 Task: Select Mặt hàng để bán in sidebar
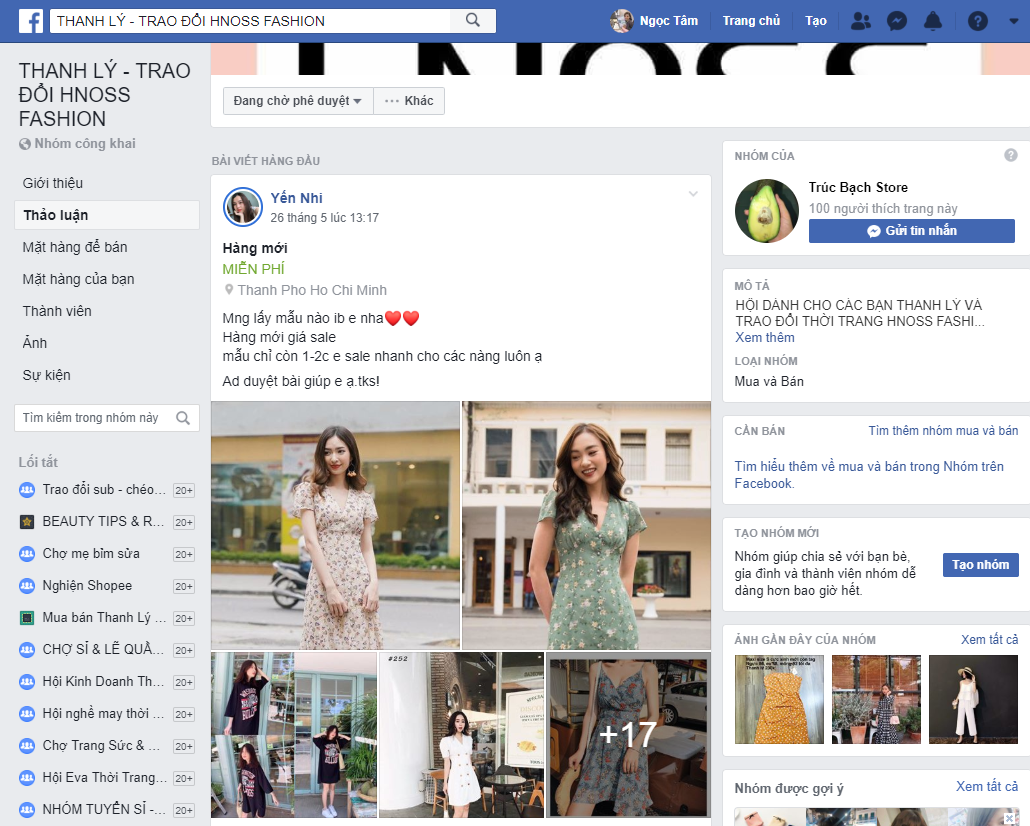click(x=75, y=247)
